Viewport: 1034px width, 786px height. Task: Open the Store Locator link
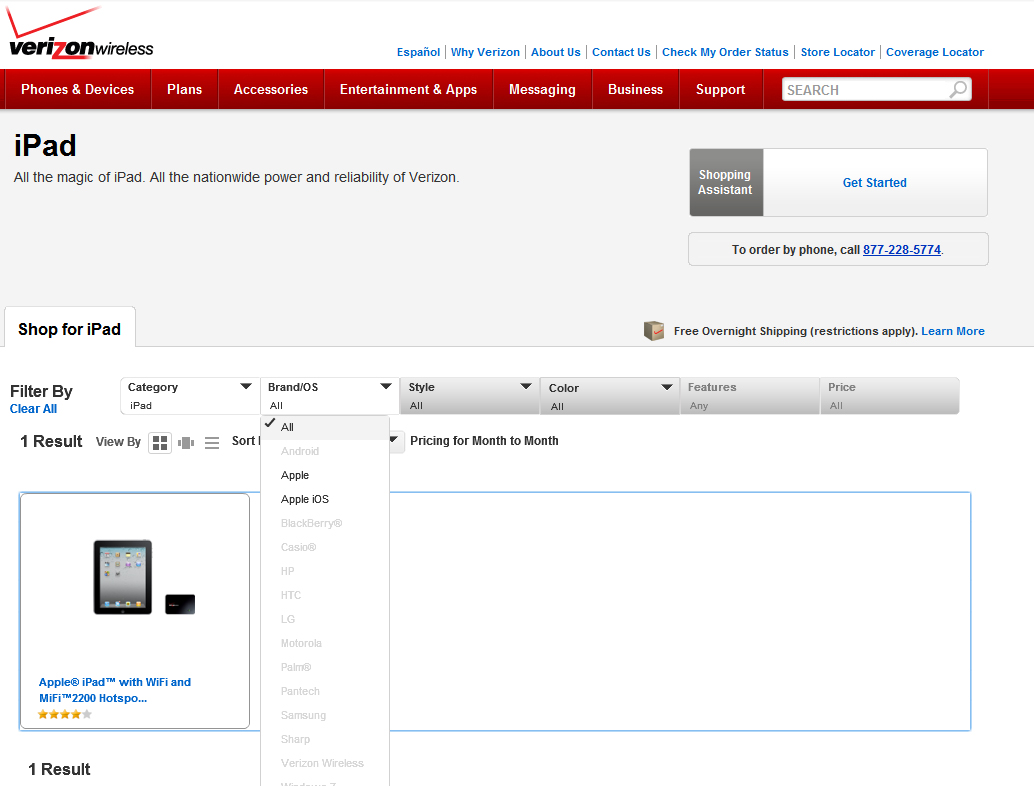[x=837, y=52]
